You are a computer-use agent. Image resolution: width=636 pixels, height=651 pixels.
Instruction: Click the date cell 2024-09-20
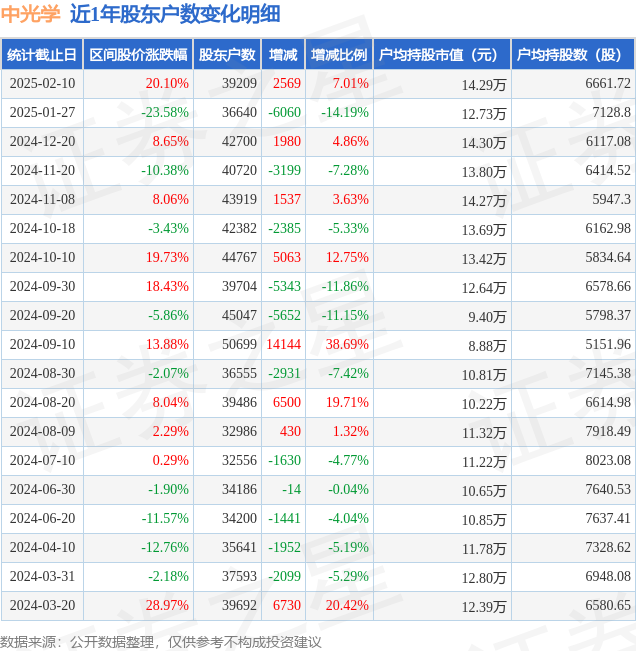pyautogui.click(x=42, y=316)
